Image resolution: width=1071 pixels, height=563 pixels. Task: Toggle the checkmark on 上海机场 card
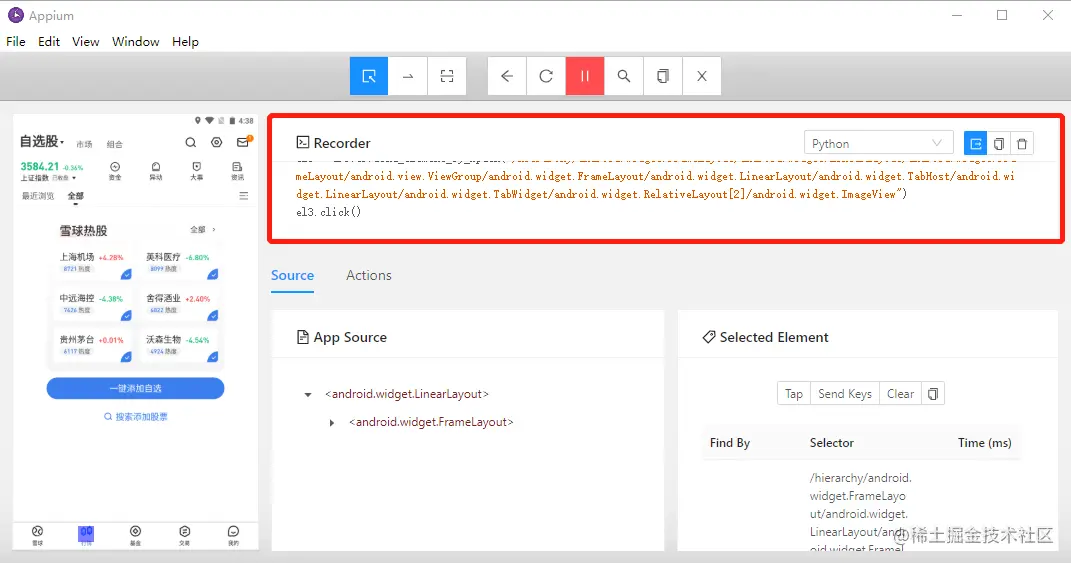pyautogui.click(x=126, y=274)
